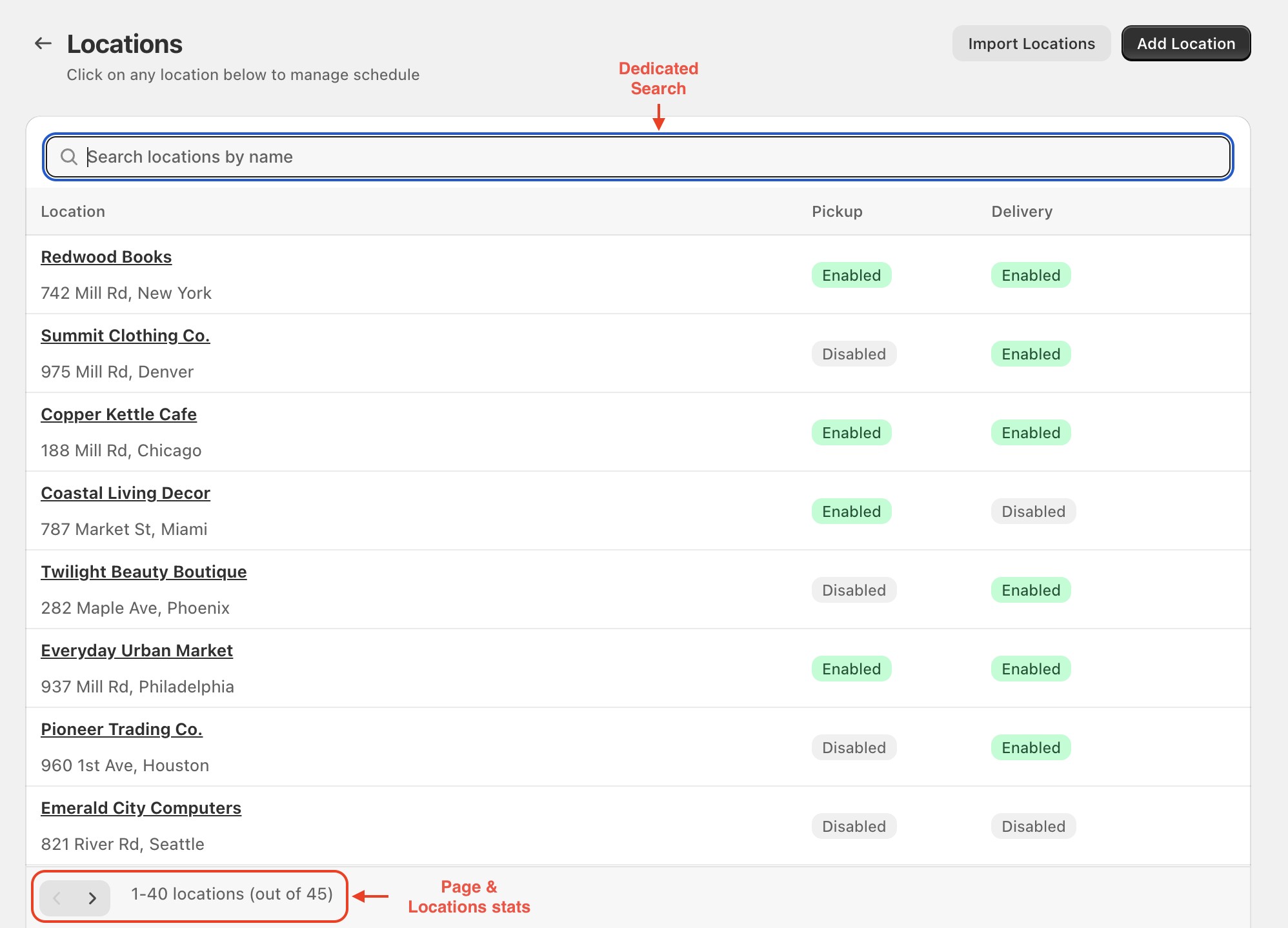Click the Pickup Disabled badge for Summit Clothing Co.
1288x928 pixels.
click(854, 354)
